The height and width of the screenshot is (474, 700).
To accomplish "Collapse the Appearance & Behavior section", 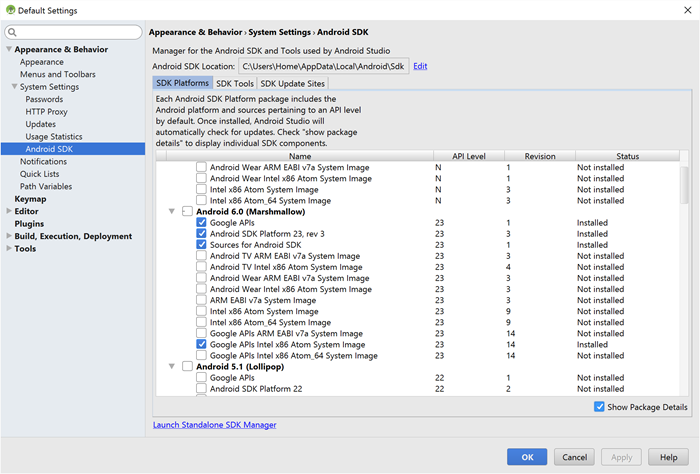I will pos(9,49).
